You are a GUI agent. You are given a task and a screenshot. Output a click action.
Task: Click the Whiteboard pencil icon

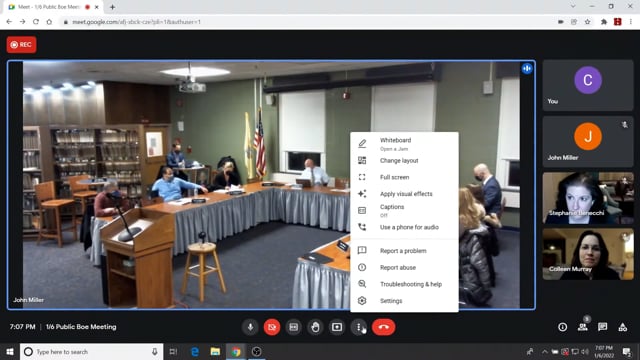tap(362, 144)
